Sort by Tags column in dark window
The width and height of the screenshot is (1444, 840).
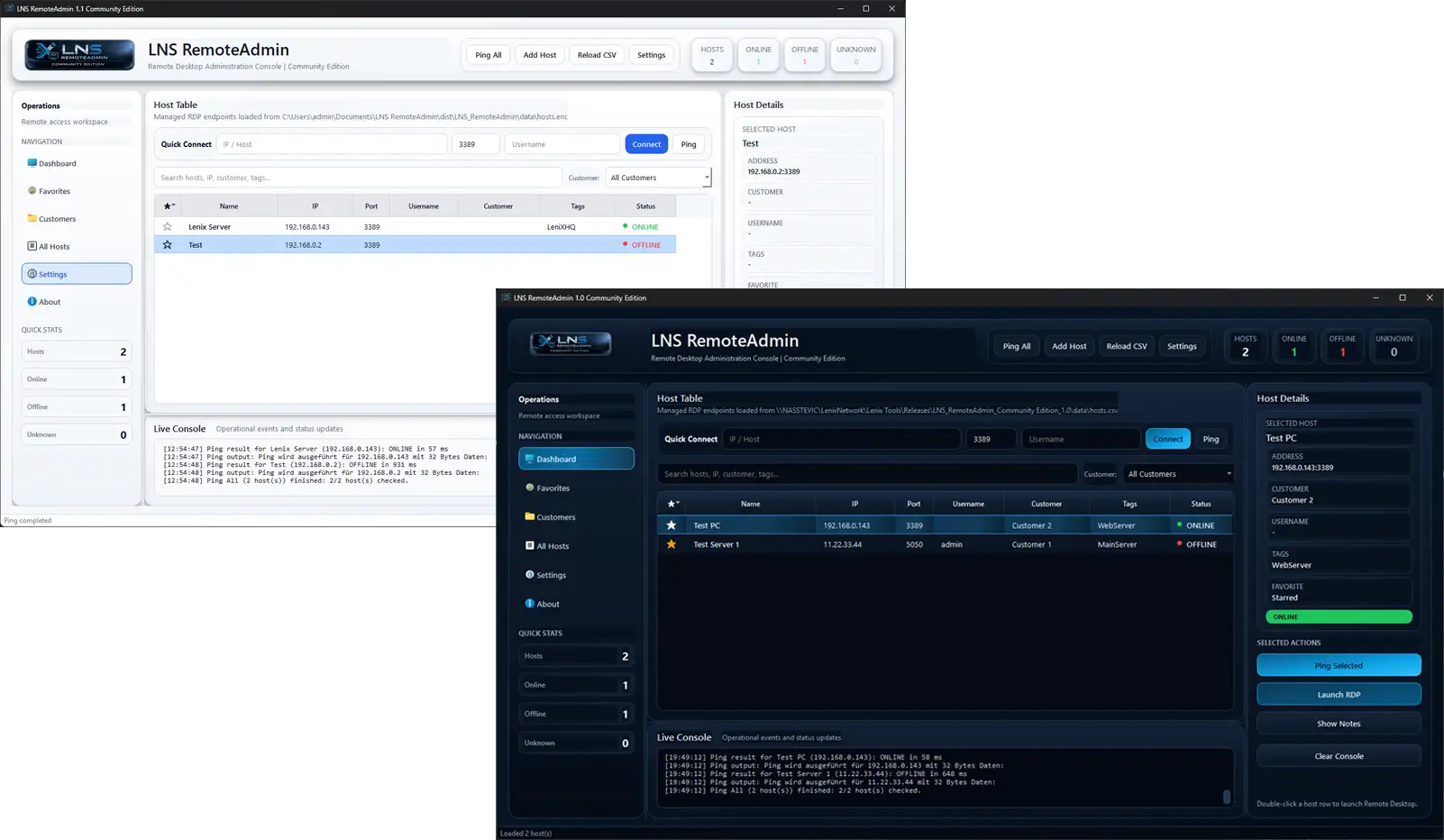[x=1129, y=504]
